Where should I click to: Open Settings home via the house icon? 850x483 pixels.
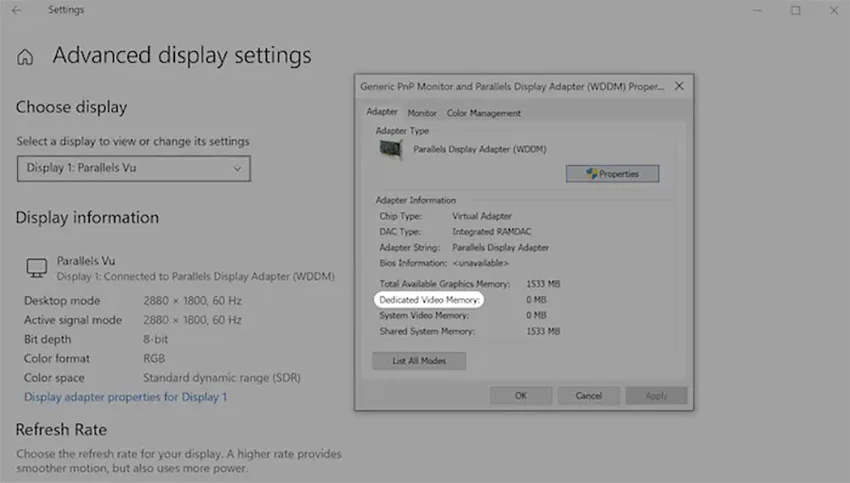pos(25,56)
